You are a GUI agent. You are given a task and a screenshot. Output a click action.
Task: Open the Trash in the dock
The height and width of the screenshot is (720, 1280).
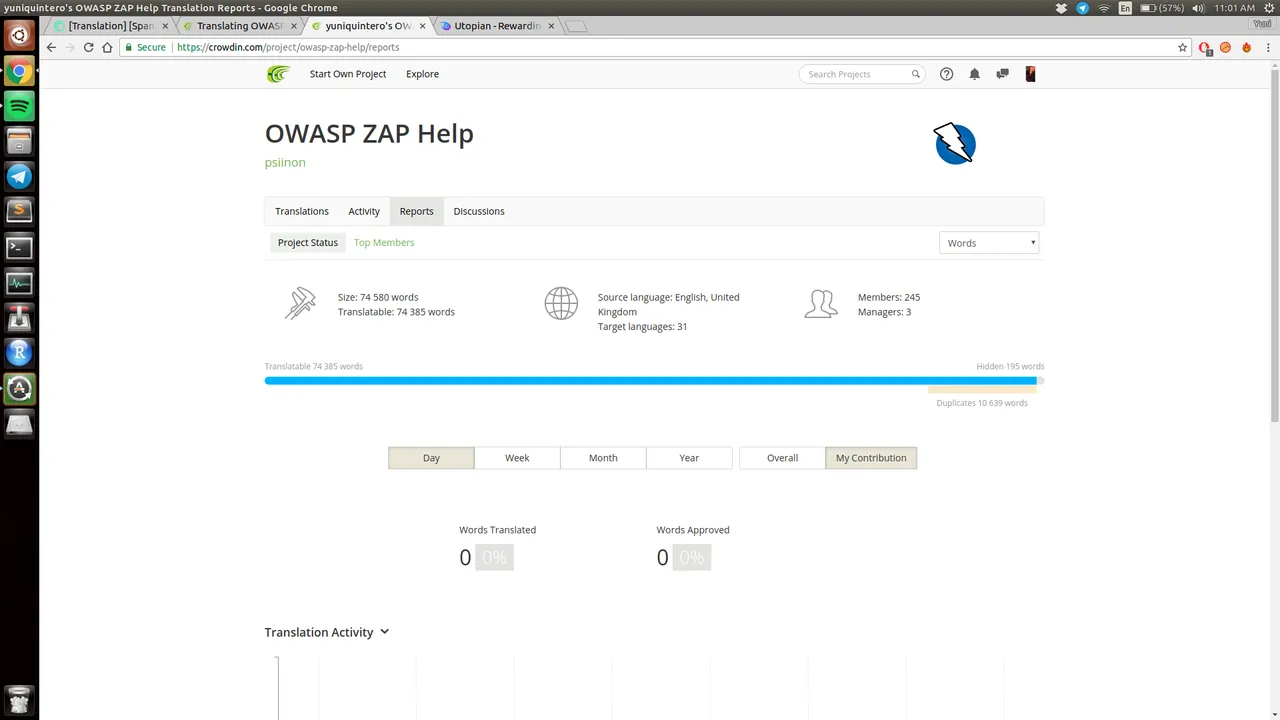[19, 699]
